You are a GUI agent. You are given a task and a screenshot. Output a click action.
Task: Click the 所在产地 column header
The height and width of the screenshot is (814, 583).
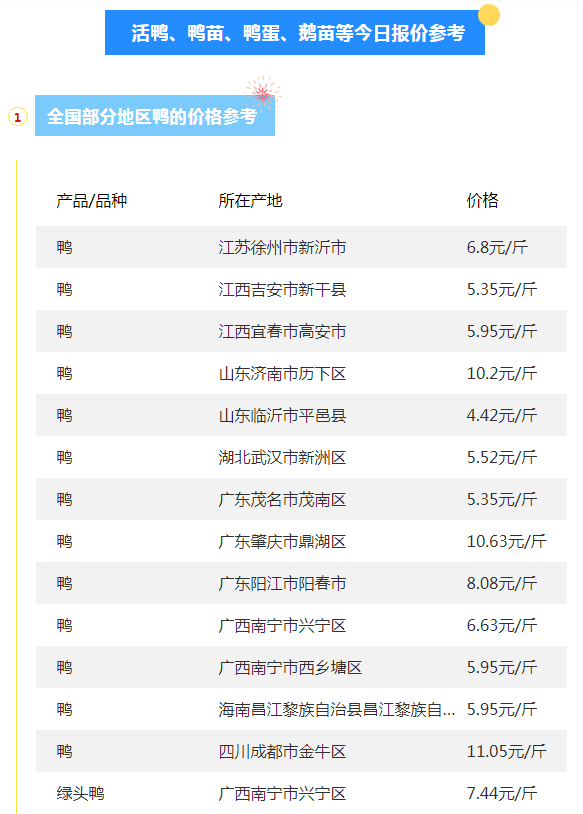pos(250,200)
